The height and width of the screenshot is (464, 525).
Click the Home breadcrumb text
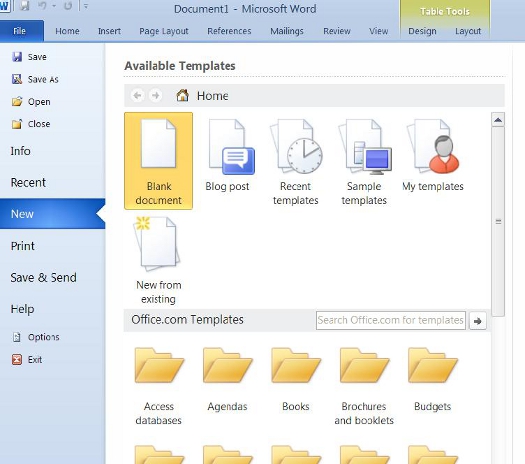point(213,96)
